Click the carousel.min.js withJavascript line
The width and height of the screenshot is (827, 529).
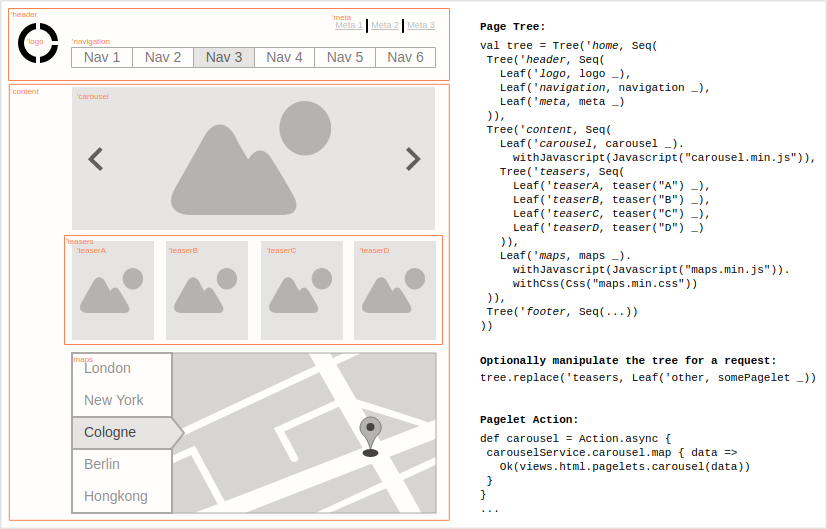coord(664,158)
